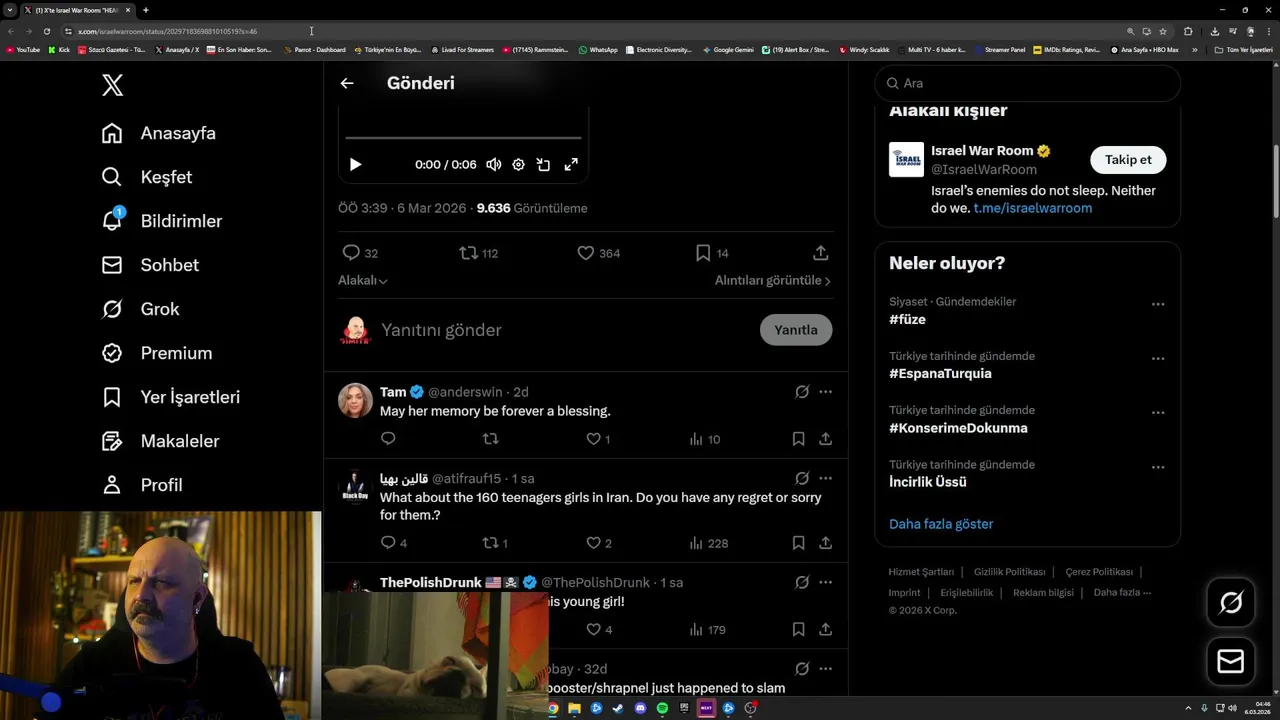Bookmark Tam's comment
Image resolution: width=1280 pixels, height=720 pixels.
(798, 439)
